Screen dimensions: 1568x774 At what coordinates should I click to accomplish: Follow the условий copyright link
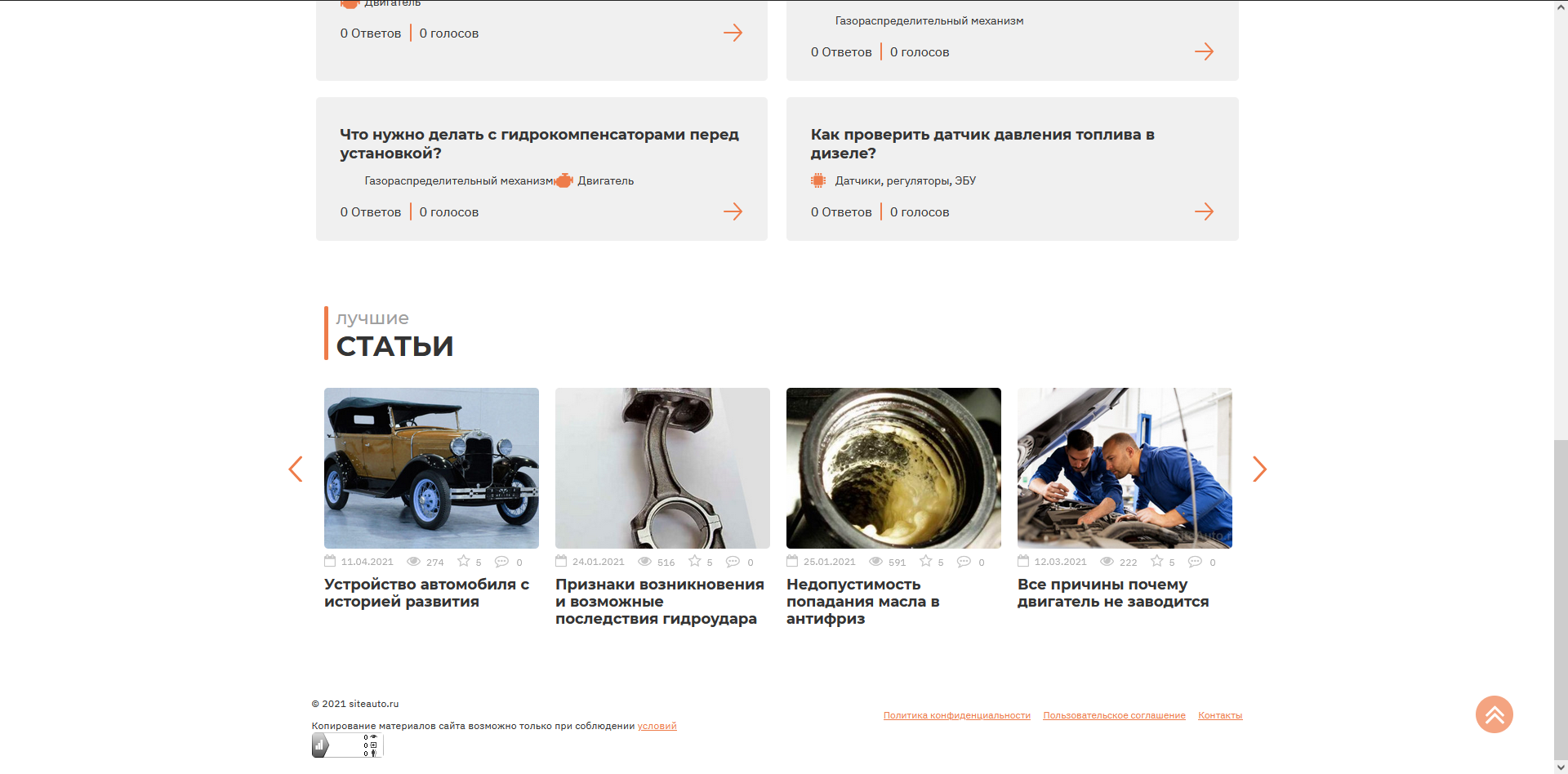(657, 726)
